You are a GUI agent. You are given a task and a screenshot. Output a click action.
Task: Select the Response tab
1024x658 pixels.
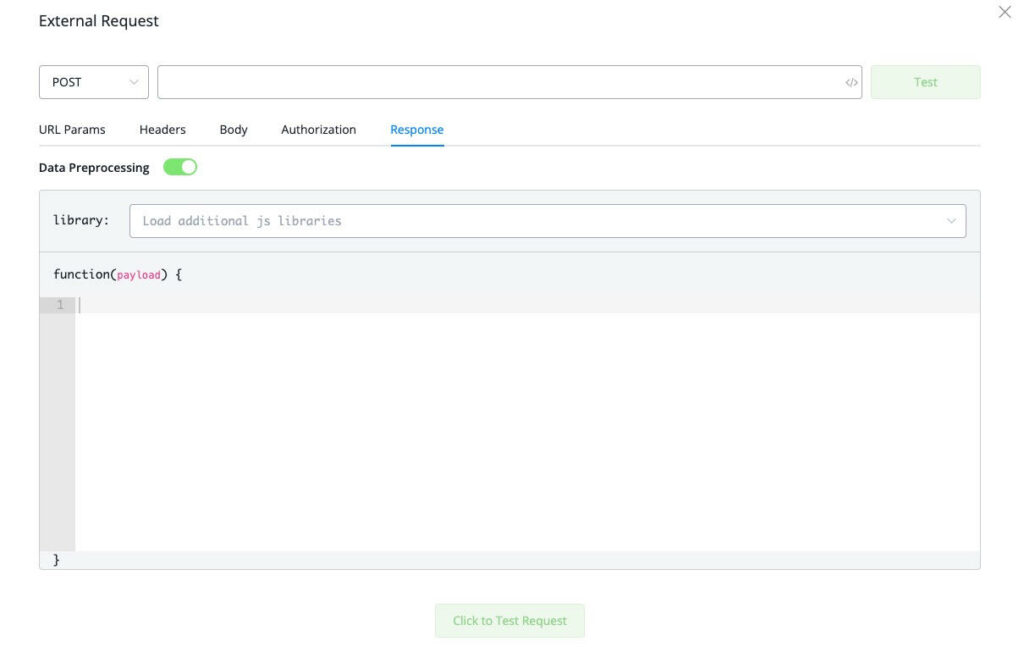point(417,130)
